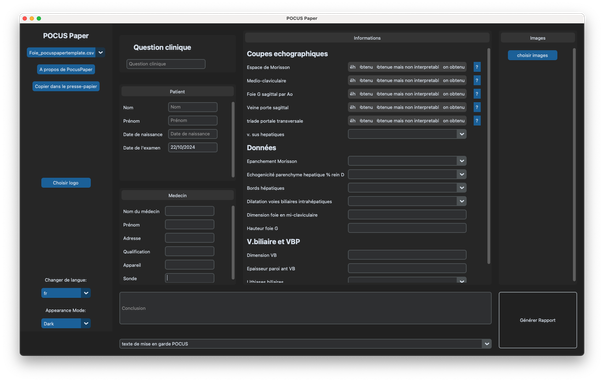
Task: Open help for Foie G sagittal par Ao
Action: click(477, 94)
